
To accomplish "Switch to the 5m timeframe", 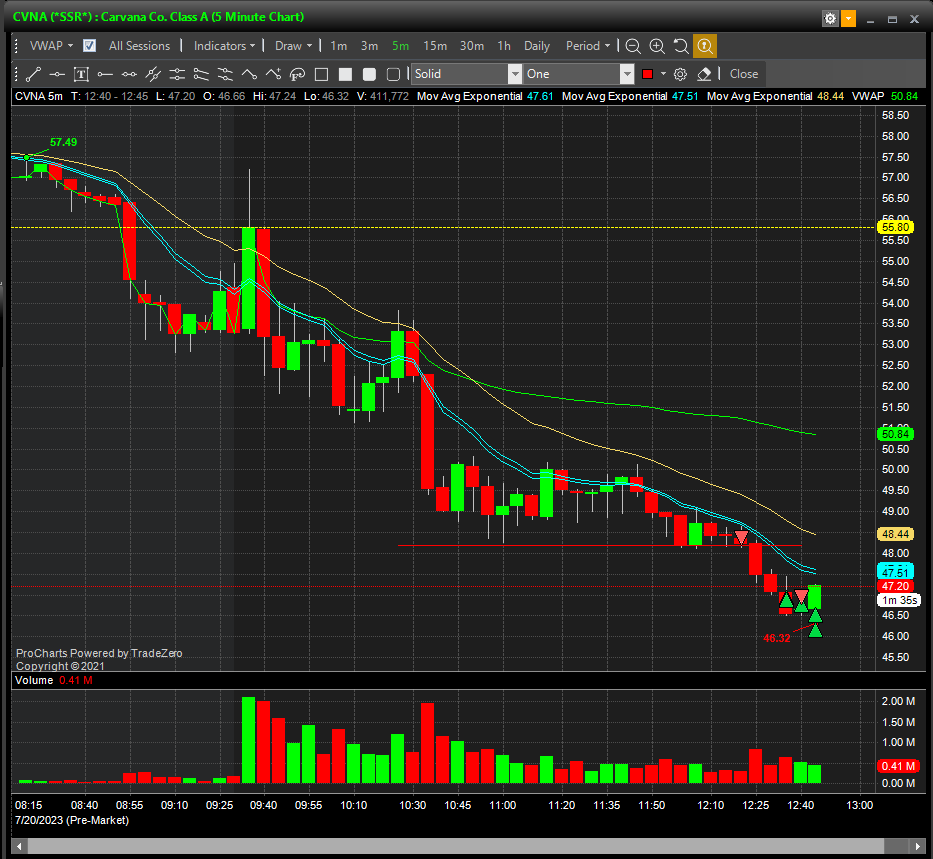I will point(400,46).
